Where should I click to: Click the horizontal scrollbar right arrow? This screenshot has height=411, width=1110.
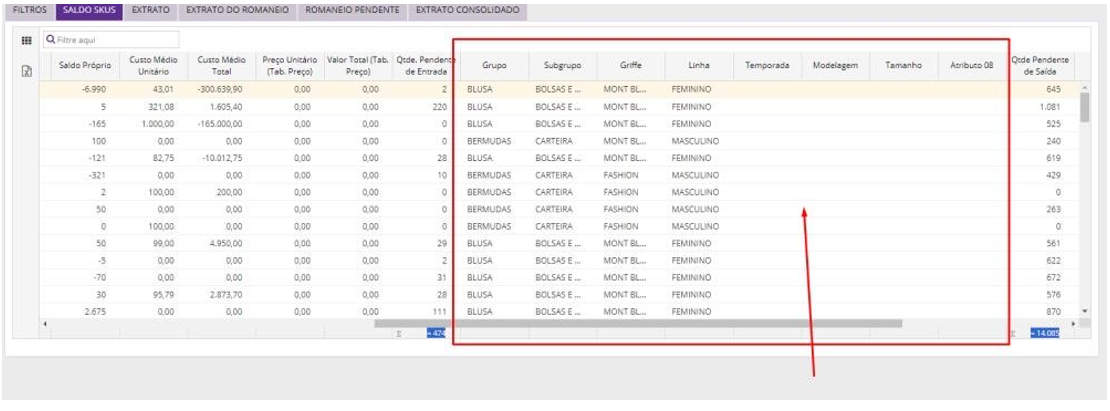coord(1072,324)
